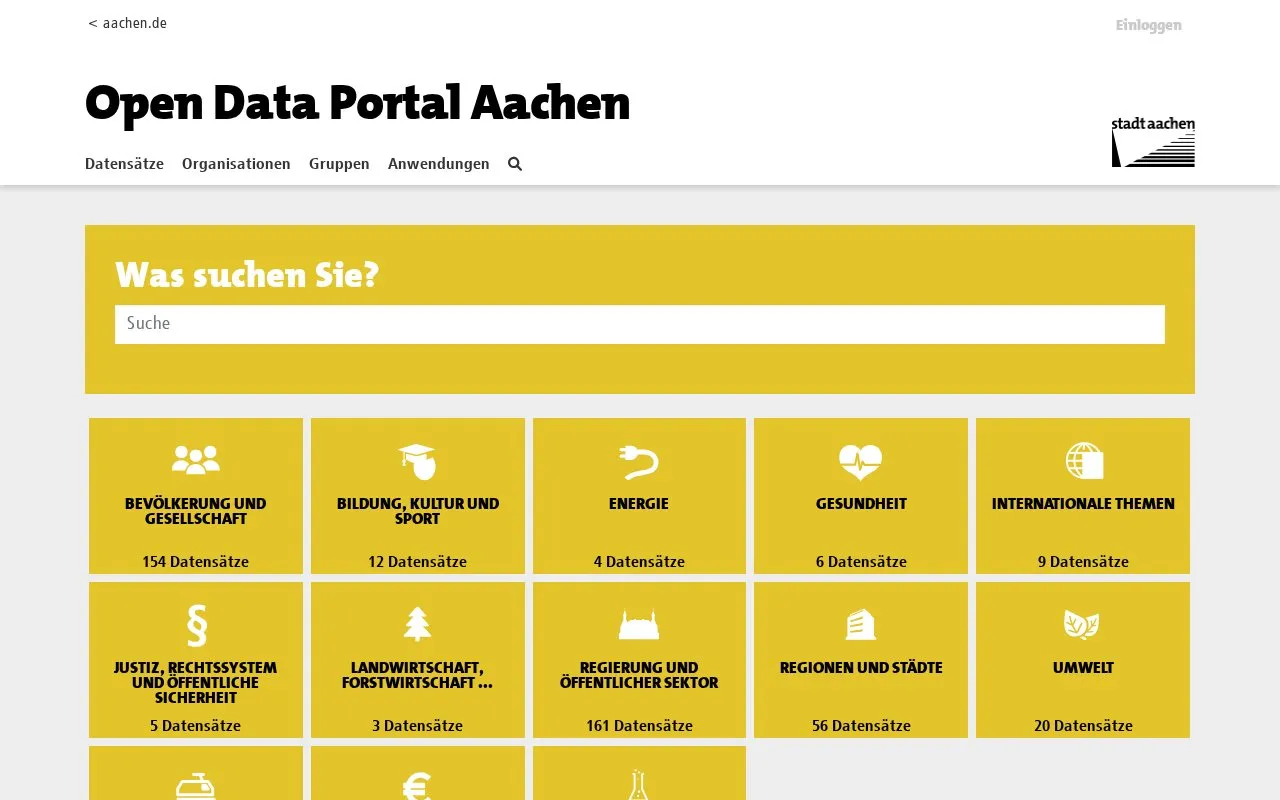The height and width of the screenshot is (800, 1280).
Task: Click the 12 Datensätze count
Action: pyautogui.click(x=418, y=562)
